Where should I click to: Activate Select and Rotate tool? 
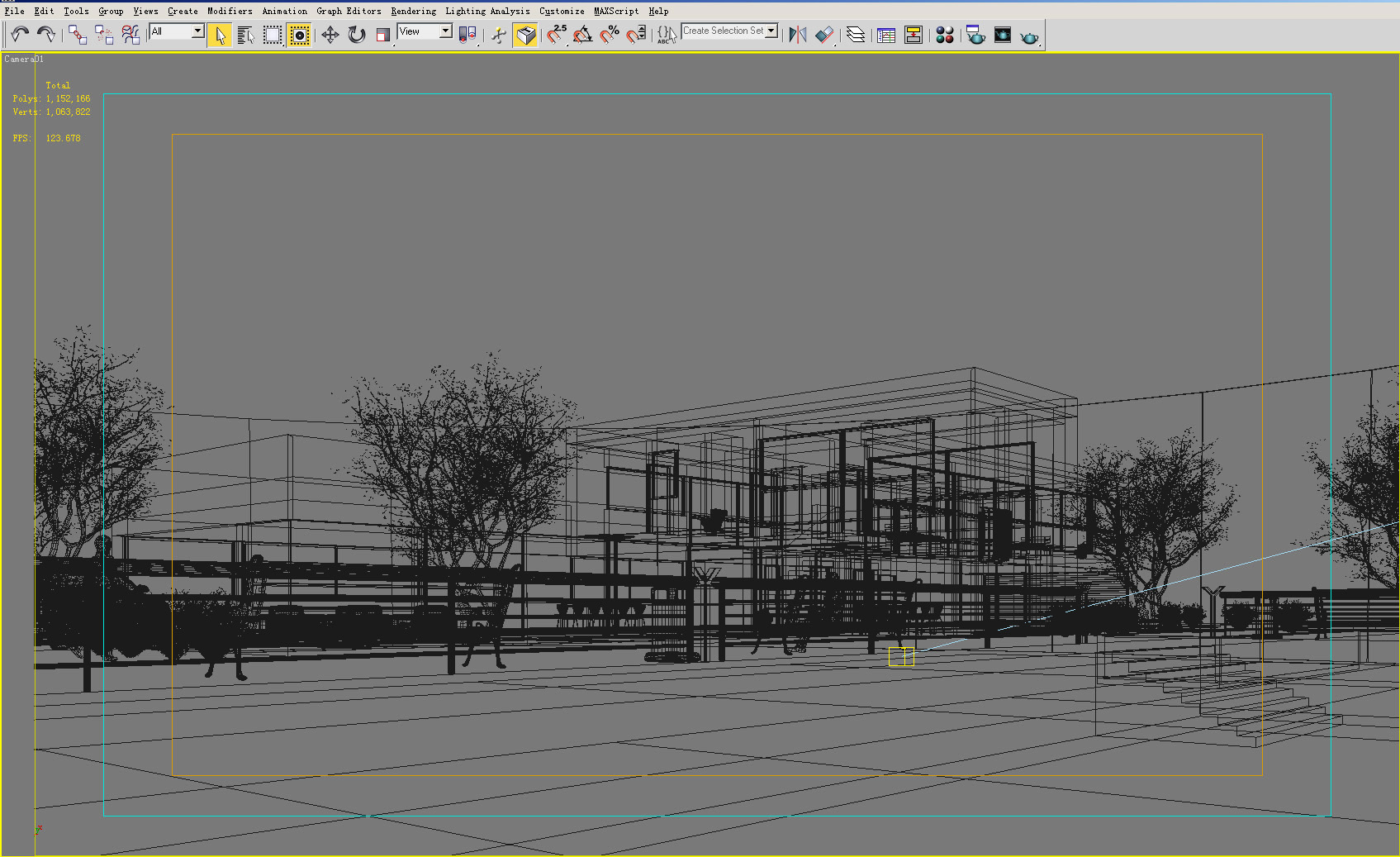point(356,35)
